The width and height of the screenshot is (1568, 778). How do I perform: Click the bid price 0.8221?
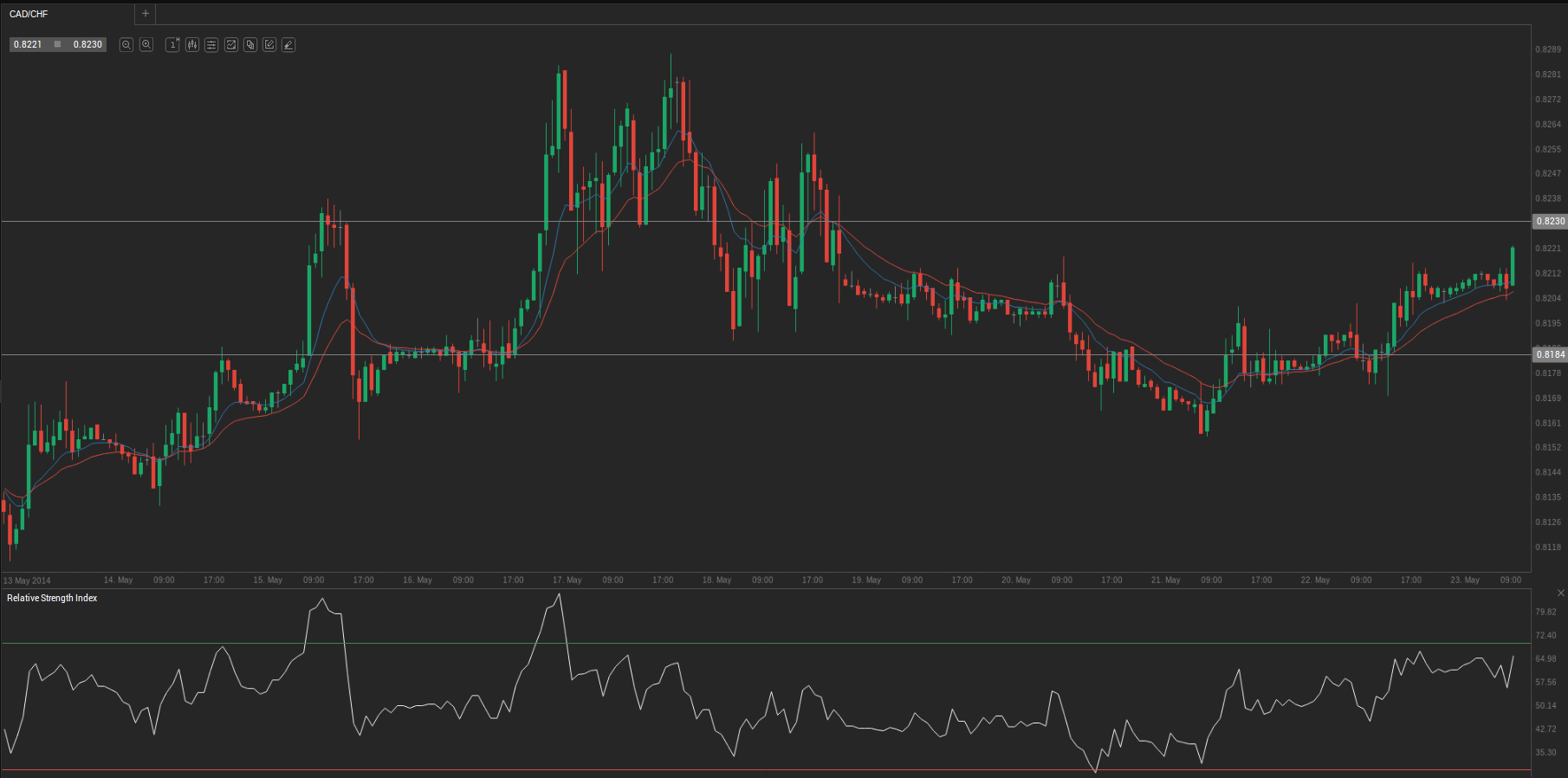click(28, 44)
